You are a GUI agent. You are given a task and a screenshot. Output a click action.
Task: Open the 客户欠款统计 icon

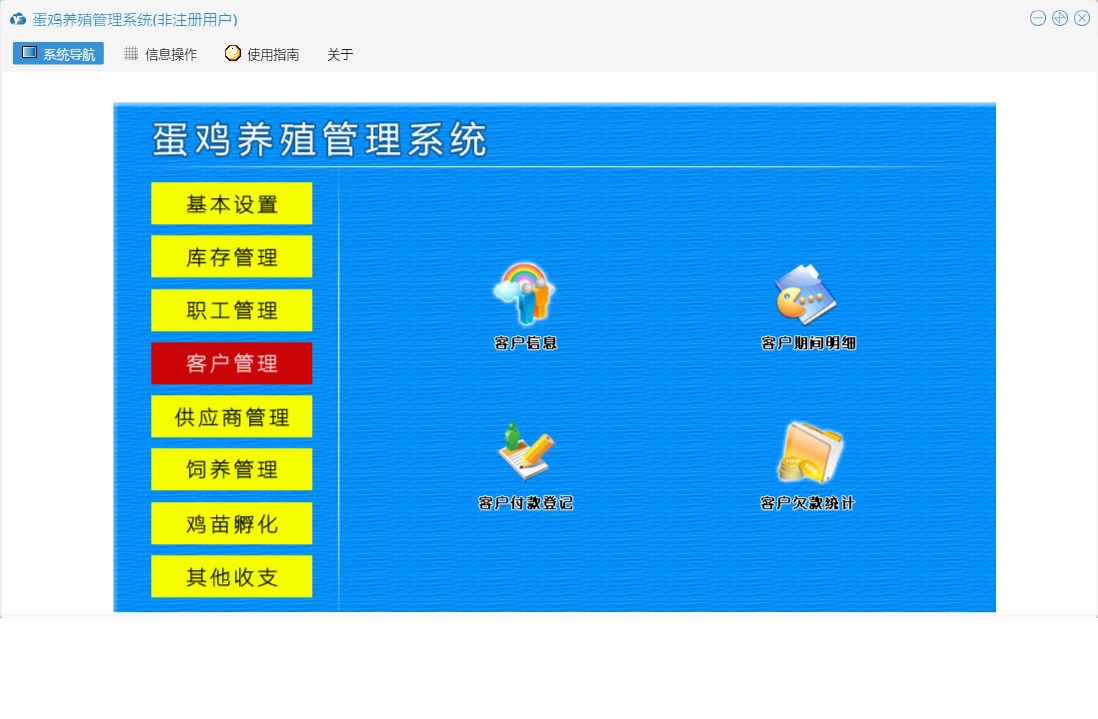[810, 452]
